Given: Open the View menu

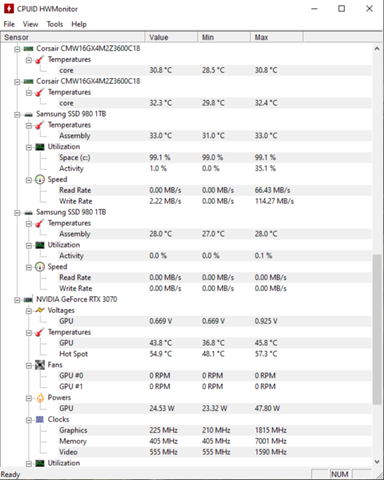Looking at the screenshot, I should [x=30, y=24].
